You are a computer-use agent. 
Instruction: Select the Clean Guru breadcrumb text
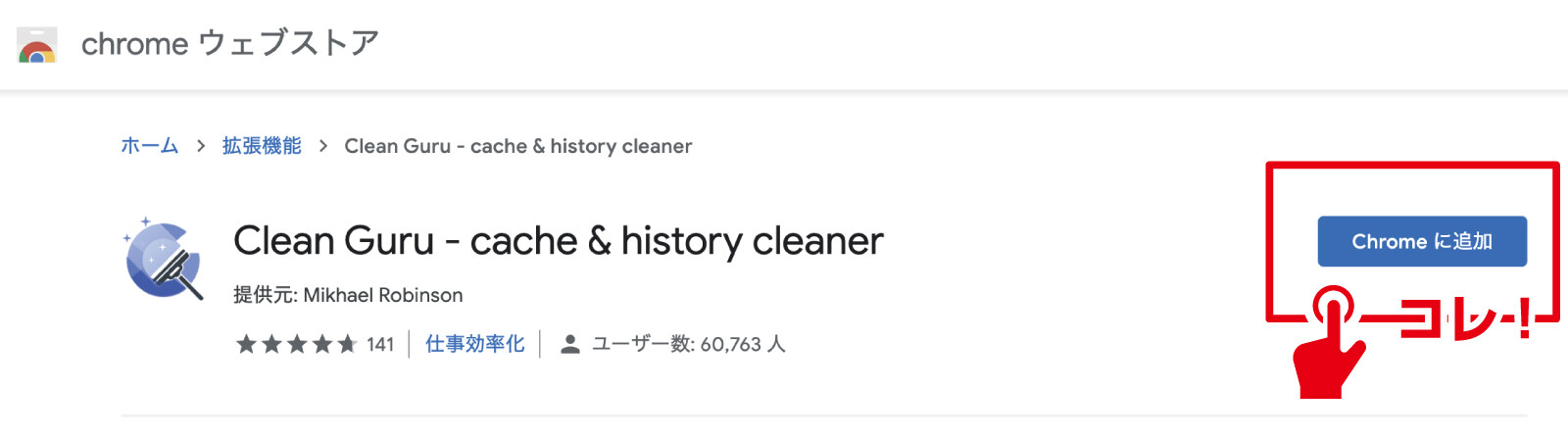click(517, 146)
